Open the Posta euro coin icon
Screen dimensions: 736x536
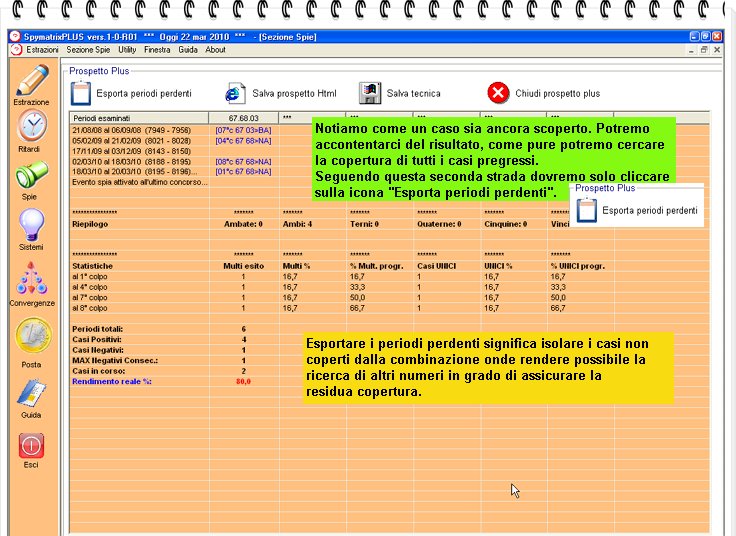[x=33, y=336]
